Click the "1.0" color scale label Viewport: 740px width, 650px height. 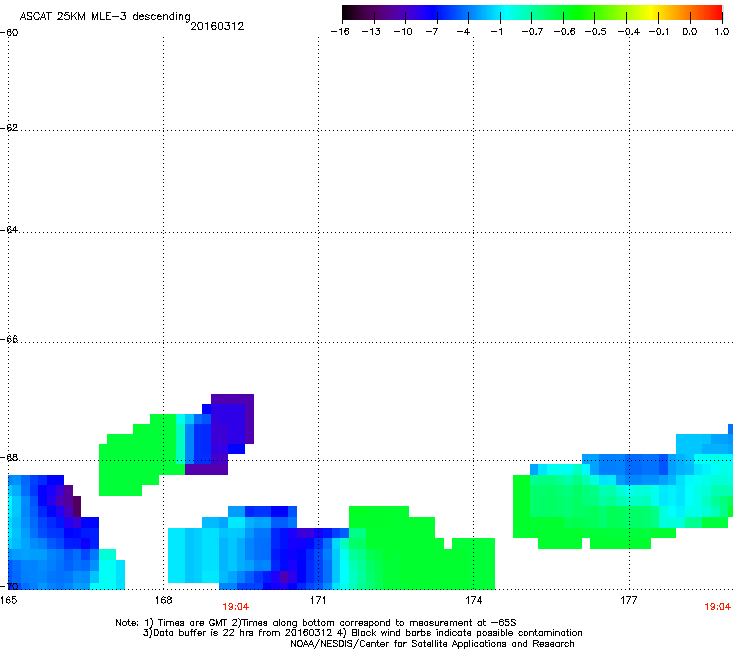pos(722,32)
